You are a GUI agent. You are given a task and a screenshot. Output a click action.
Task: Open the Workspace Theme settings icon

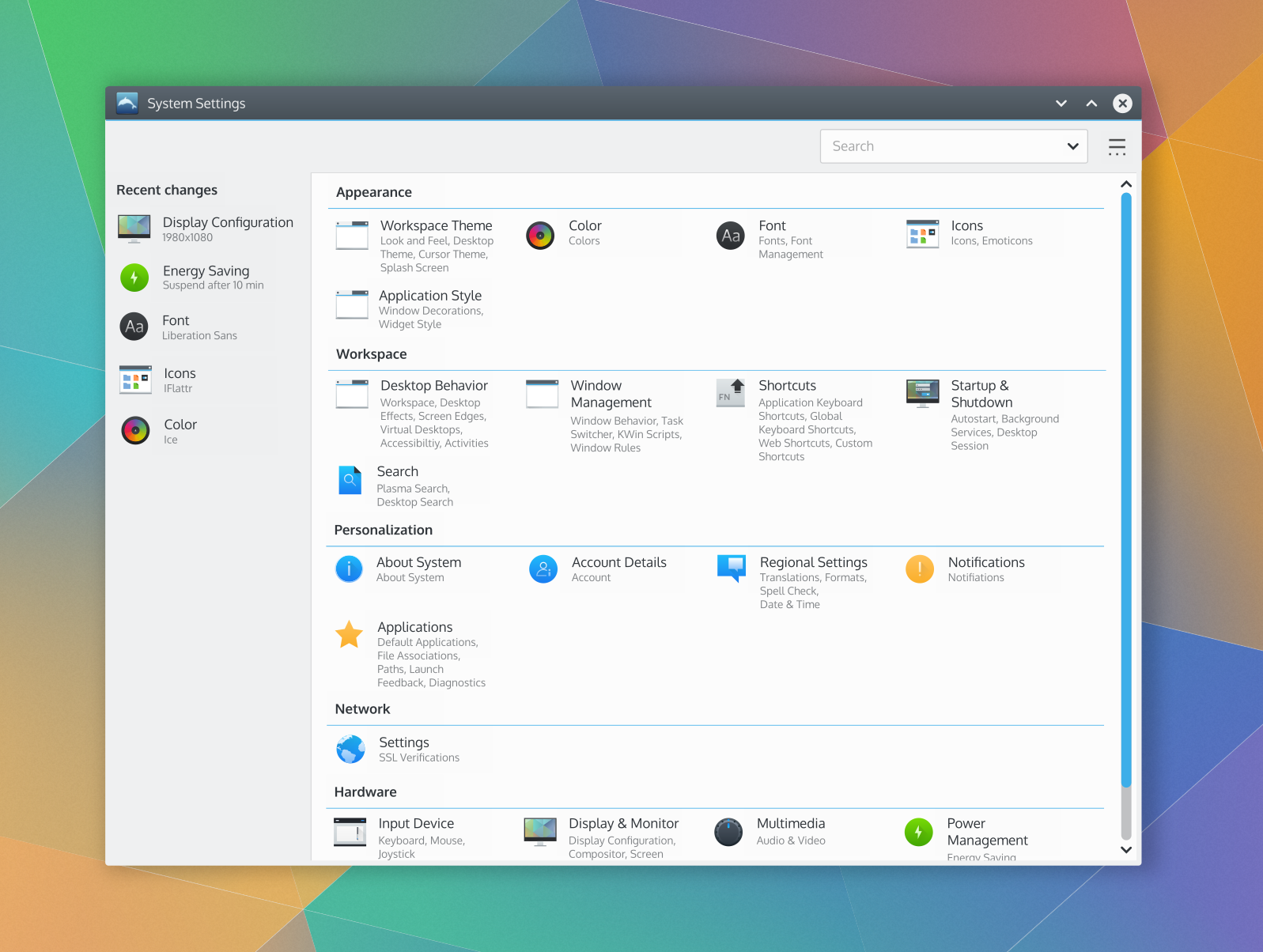(352, 236)
